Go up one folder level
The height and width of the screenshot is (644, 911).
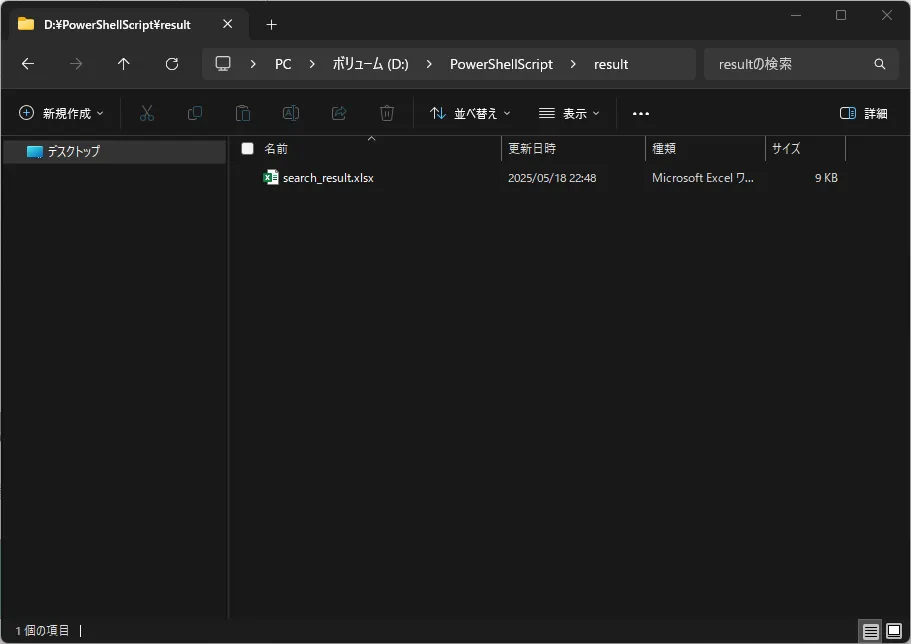tap(124, 64)
